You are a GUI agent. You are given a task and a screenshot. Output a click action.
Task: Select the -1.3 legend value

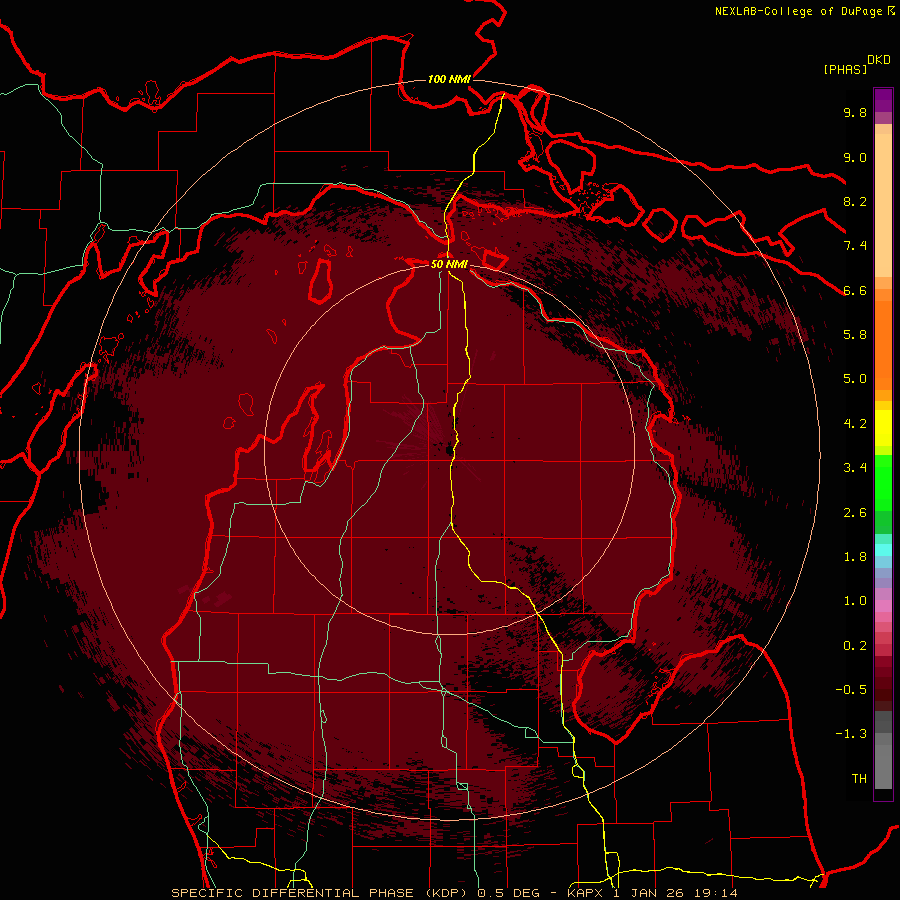coord(851,734)
